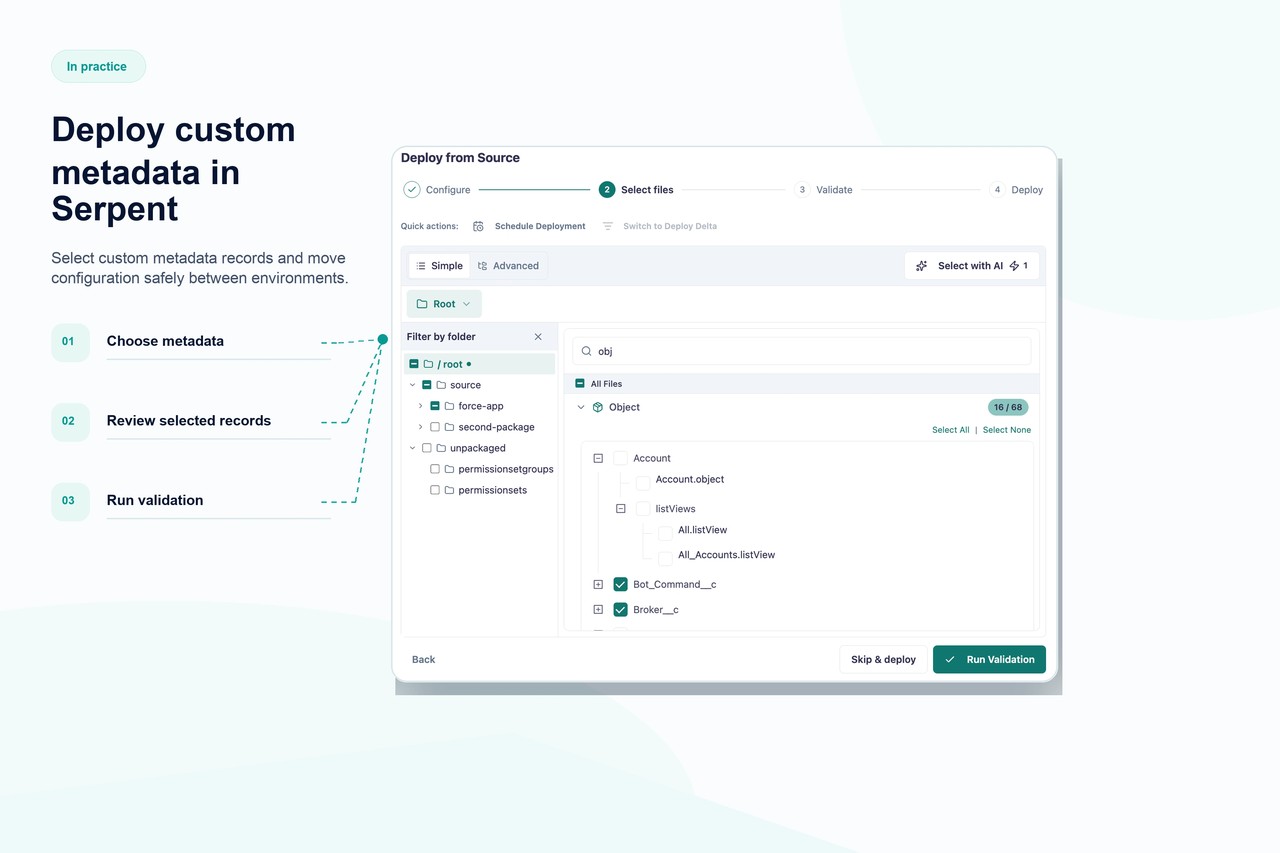
Task: Toggle the / root folder checkbox
Action: 414,364
